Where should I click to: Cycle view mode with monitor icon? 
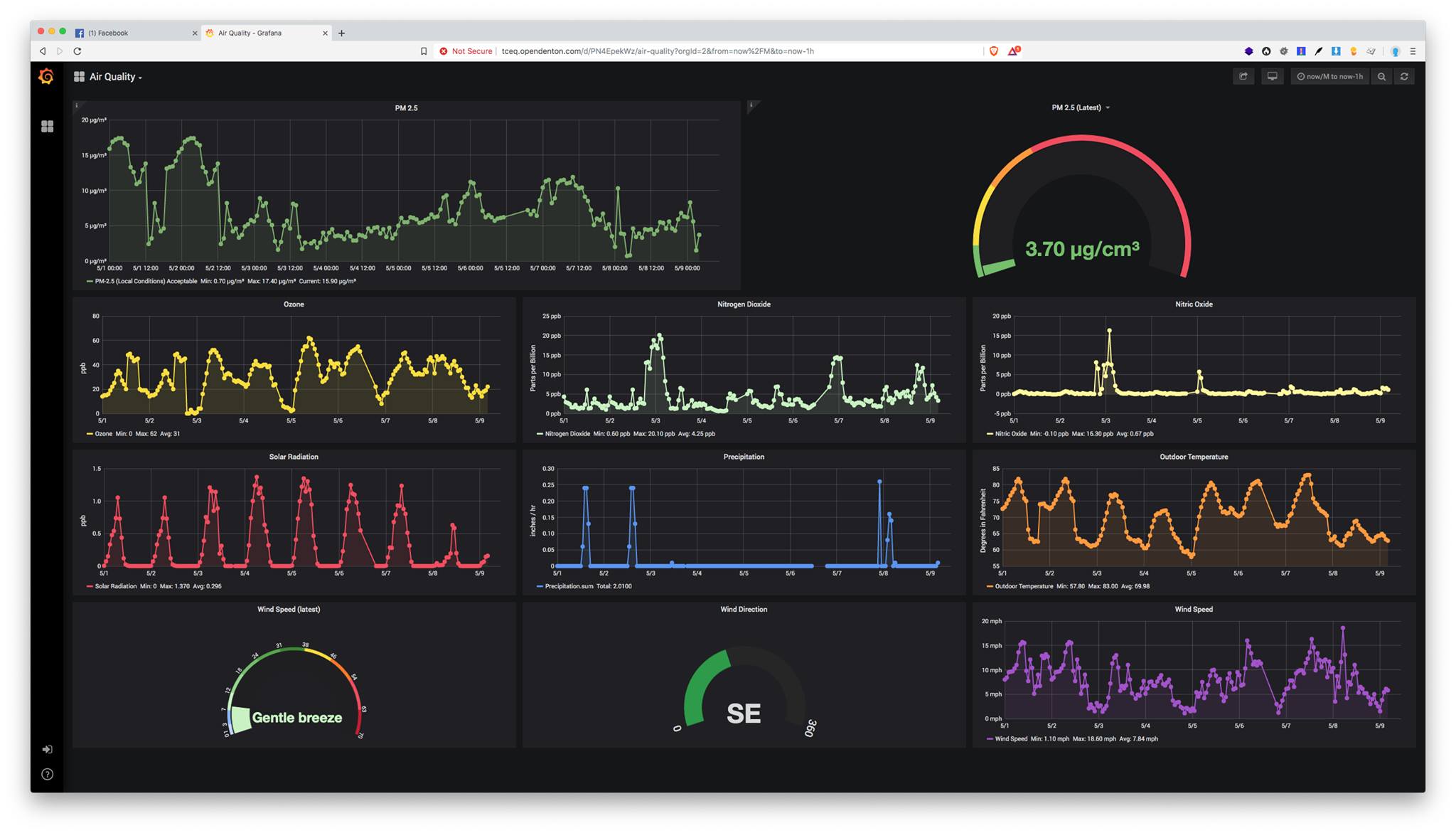point(1272,76)
